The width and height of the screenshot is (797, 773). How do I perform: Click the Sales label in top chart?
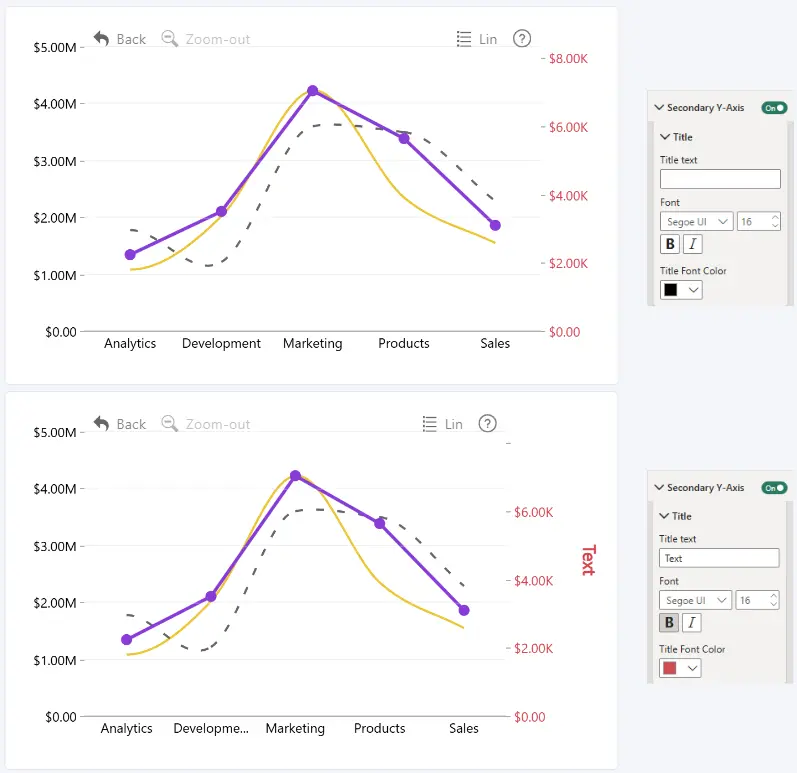(x=495, y=344)
